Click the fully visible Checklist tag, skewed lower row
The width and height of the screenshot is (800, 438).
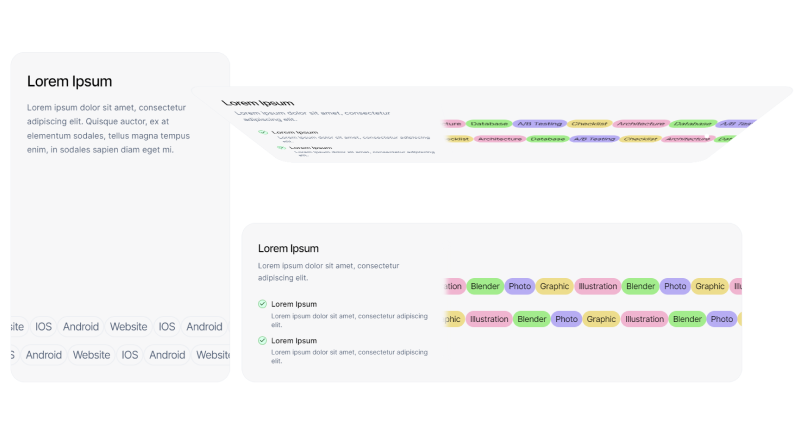click(x=639, y=139)
